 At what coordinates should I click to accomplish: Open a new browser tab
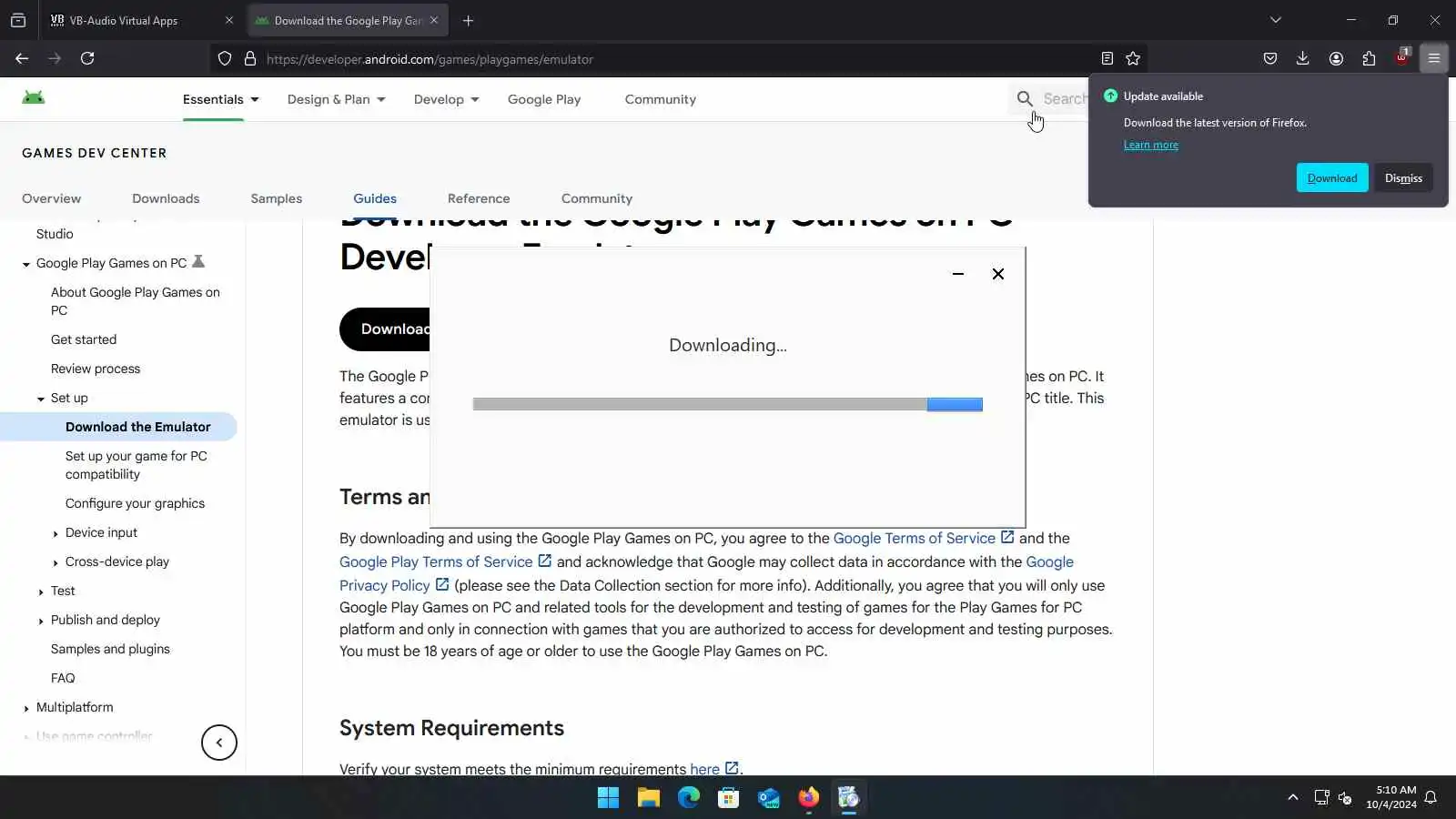tap(468, 20)
